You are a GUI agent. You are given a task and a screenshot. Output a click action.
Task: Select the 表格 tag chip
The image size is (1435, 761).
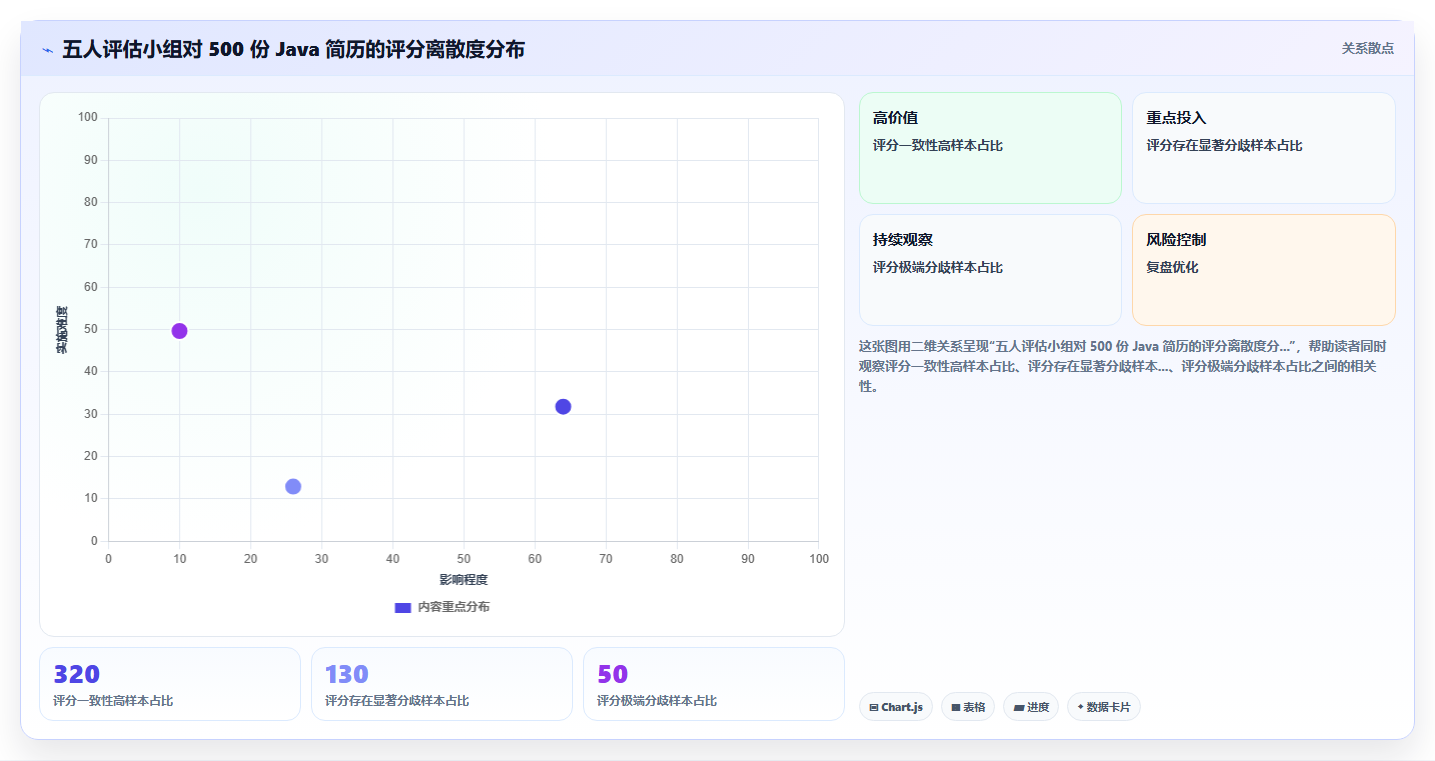click(968, 707)
